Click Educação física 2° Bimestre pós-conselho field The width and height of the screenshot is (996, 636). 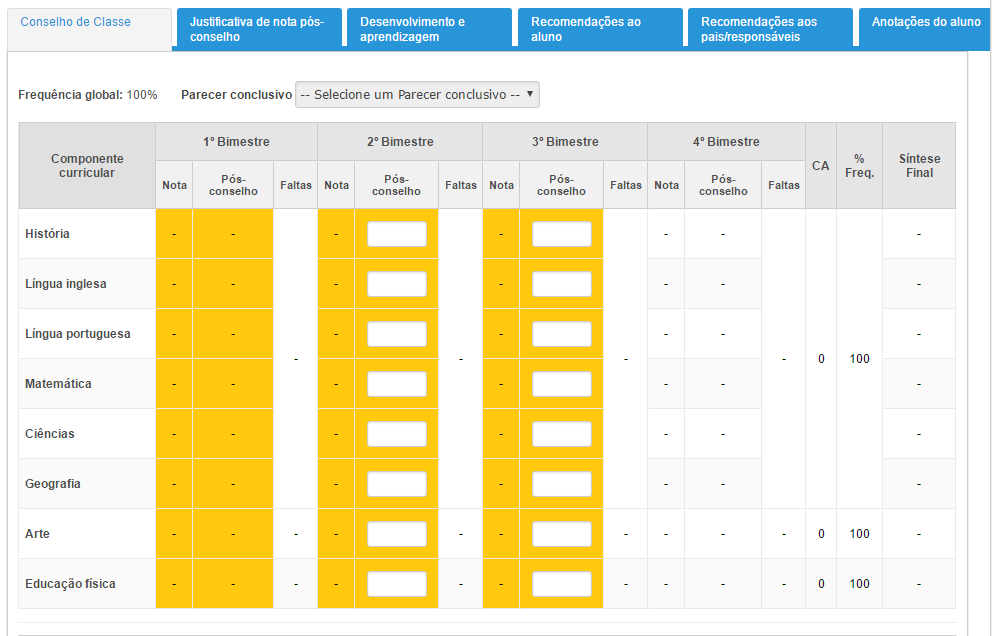pyautogui.click(x=396, y=584)
